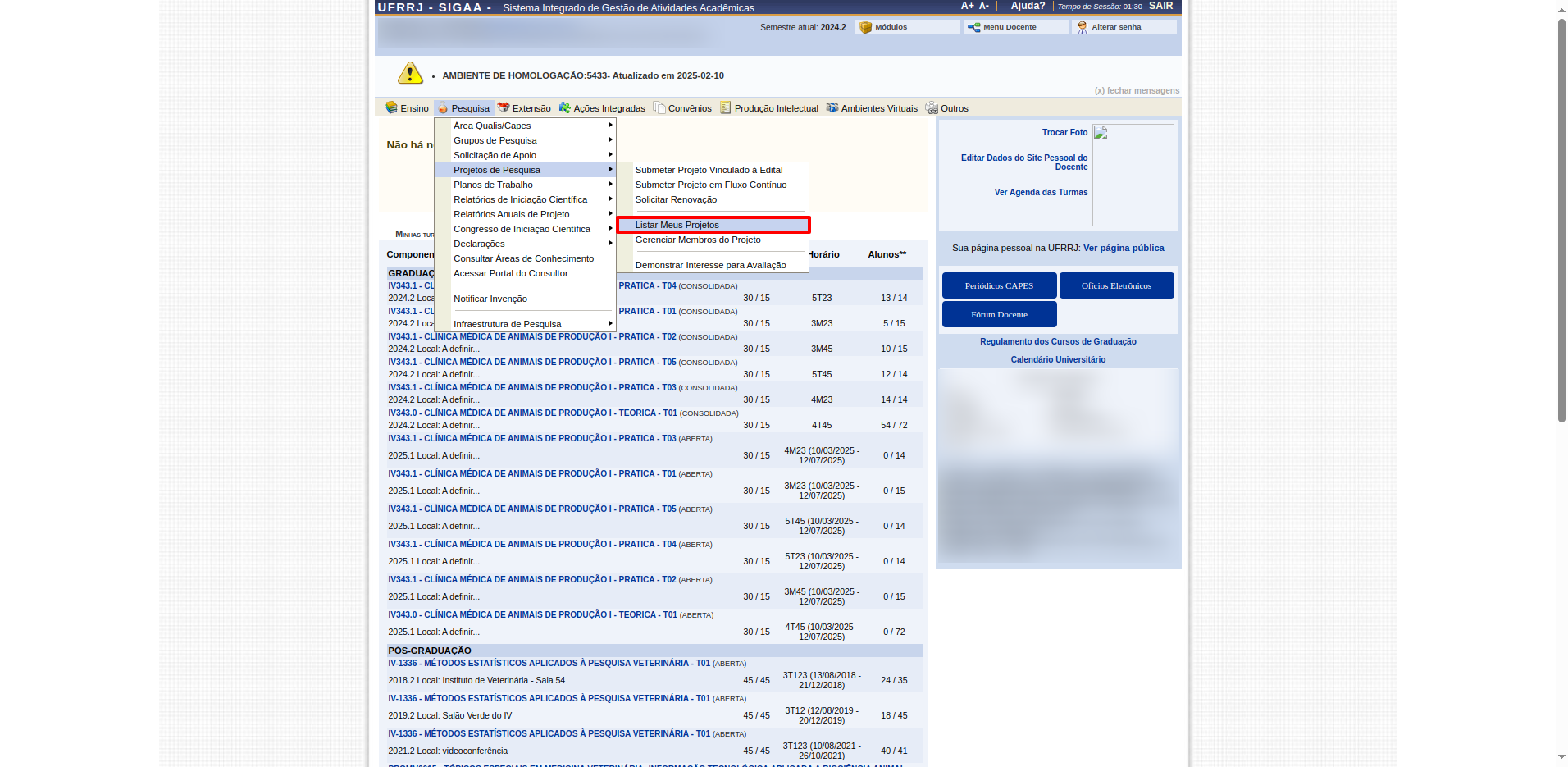Click the Ações Integradas icon
This screenshot has width=1568, height=767.
[x=564, y=107]
